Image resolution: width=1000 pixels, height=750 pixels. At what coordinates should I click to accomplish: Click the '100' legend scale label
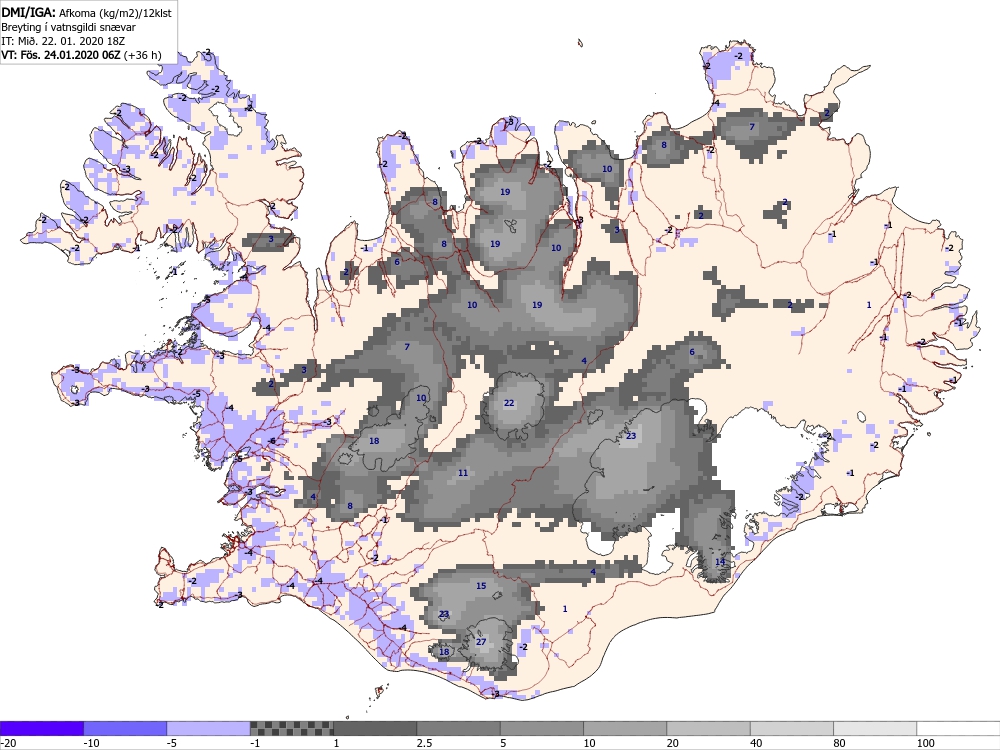click(925, 743)
